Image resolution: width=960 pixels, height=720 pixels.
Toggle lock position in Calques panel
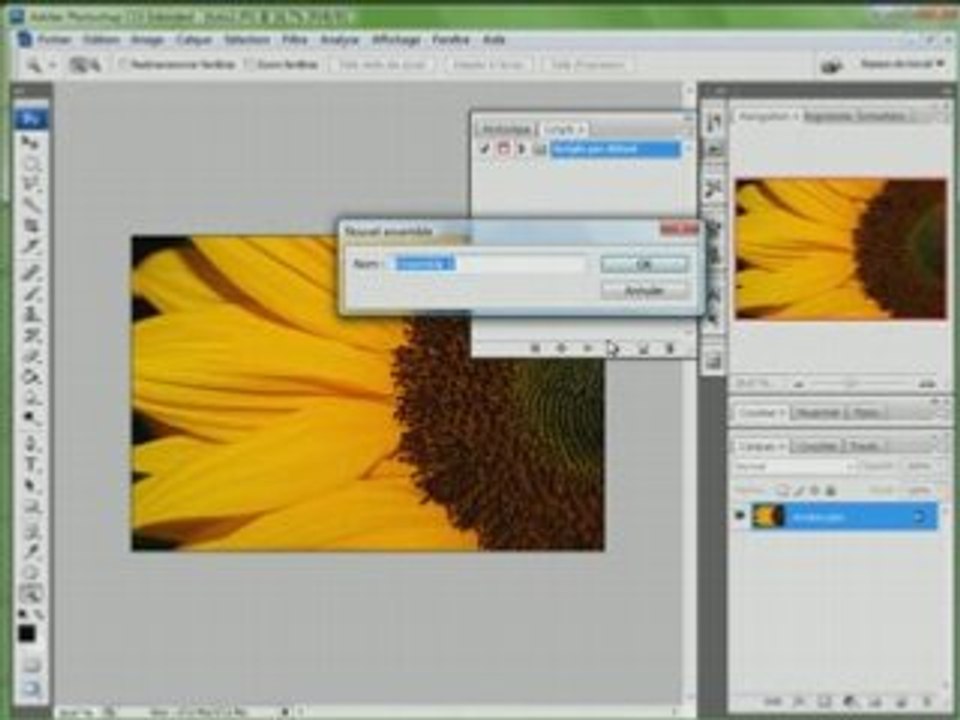(815, 490)
